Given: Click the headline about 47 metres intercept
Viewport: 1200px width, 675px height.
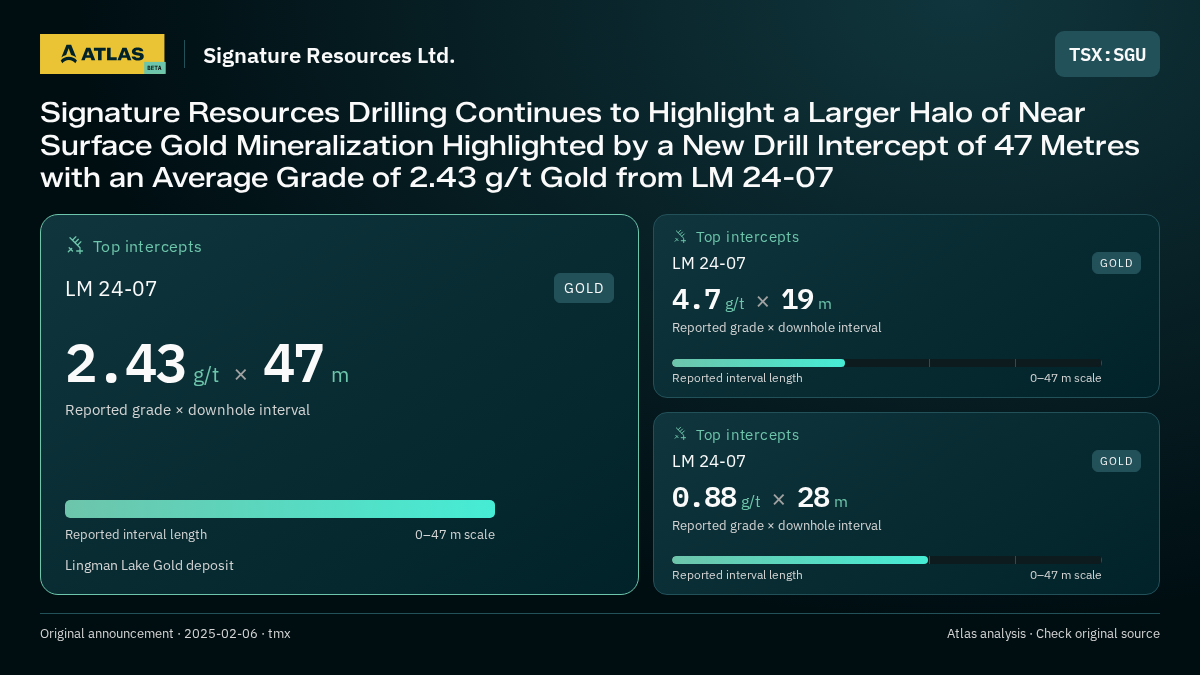Looking at the screenshot, I should (x=590, y=145).
